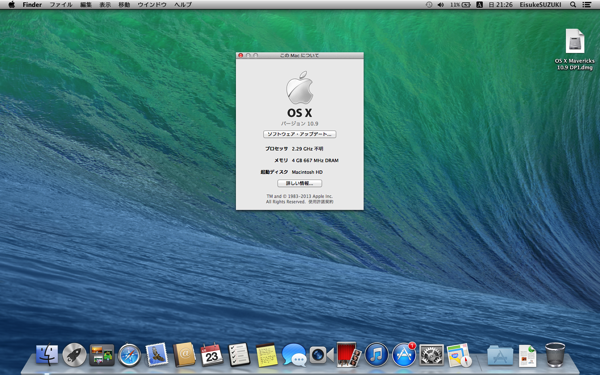Open Mission Control in the Dock
This screenshot has width=600, height=375.
click(x=102, y=355)
